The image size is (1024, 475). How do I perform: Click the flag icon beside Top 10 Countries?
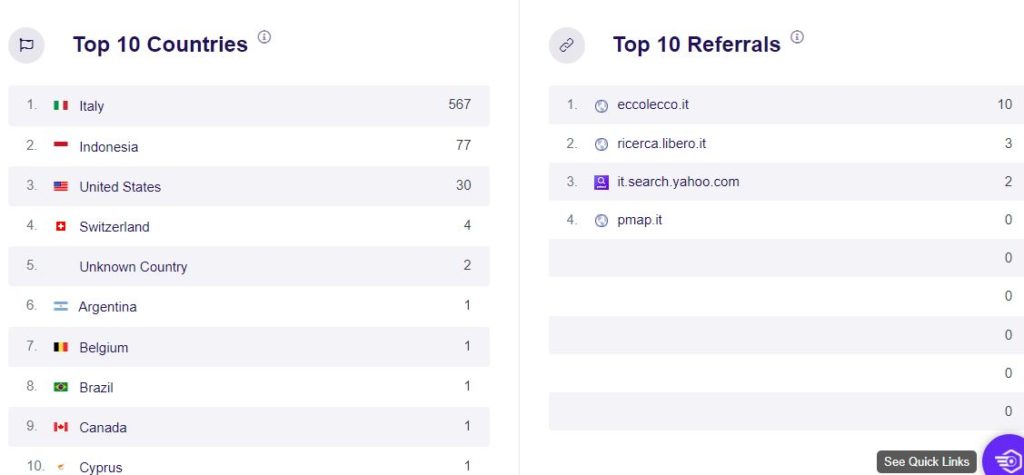click(x=26, y=45)
